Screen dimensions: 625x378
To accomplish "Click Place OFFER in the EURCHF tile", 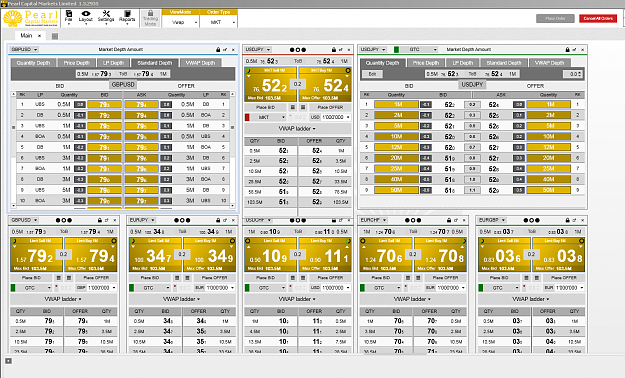I will (445, 278).
